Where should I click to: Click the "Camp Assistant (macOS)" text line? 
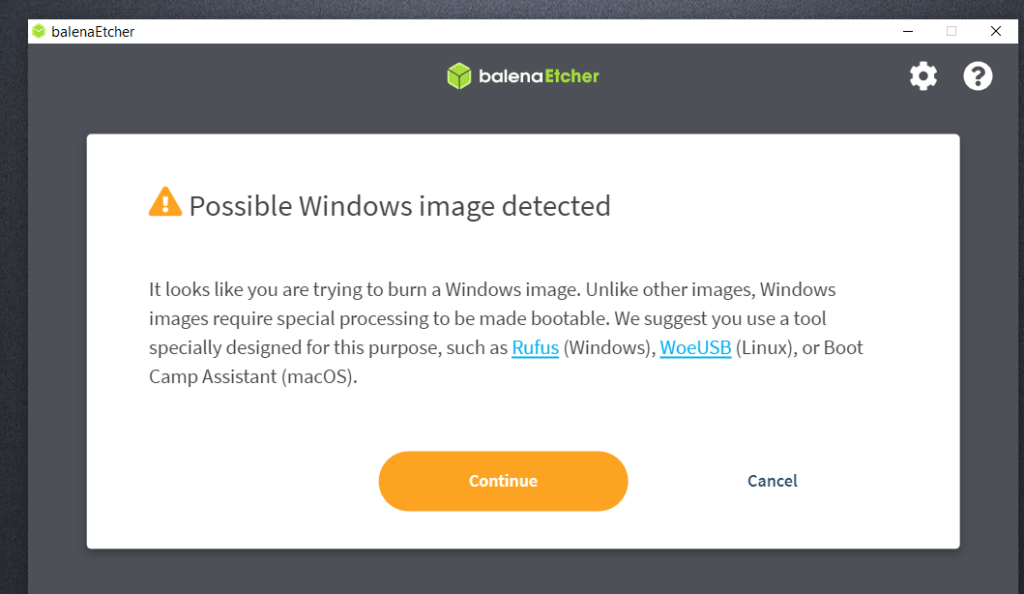coord(253,377)
